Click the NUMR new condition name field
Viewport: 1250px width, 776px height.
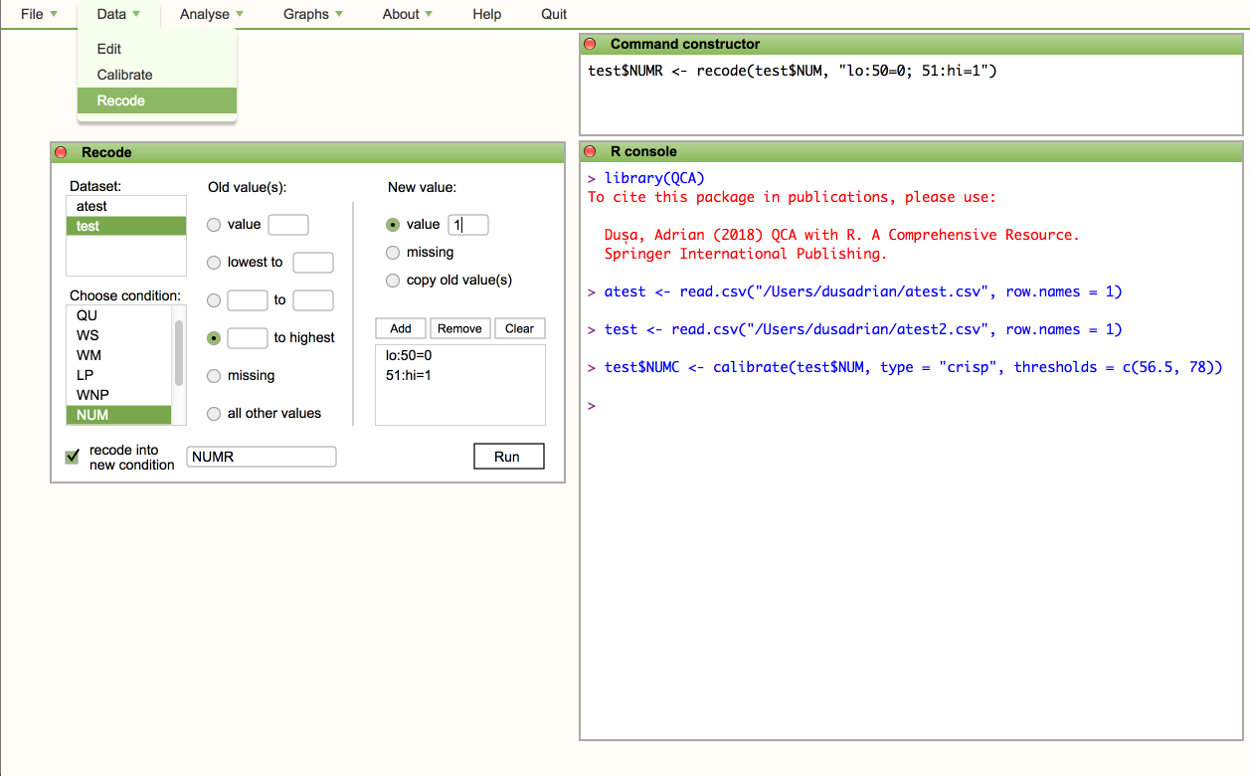[x=261, y=457]
